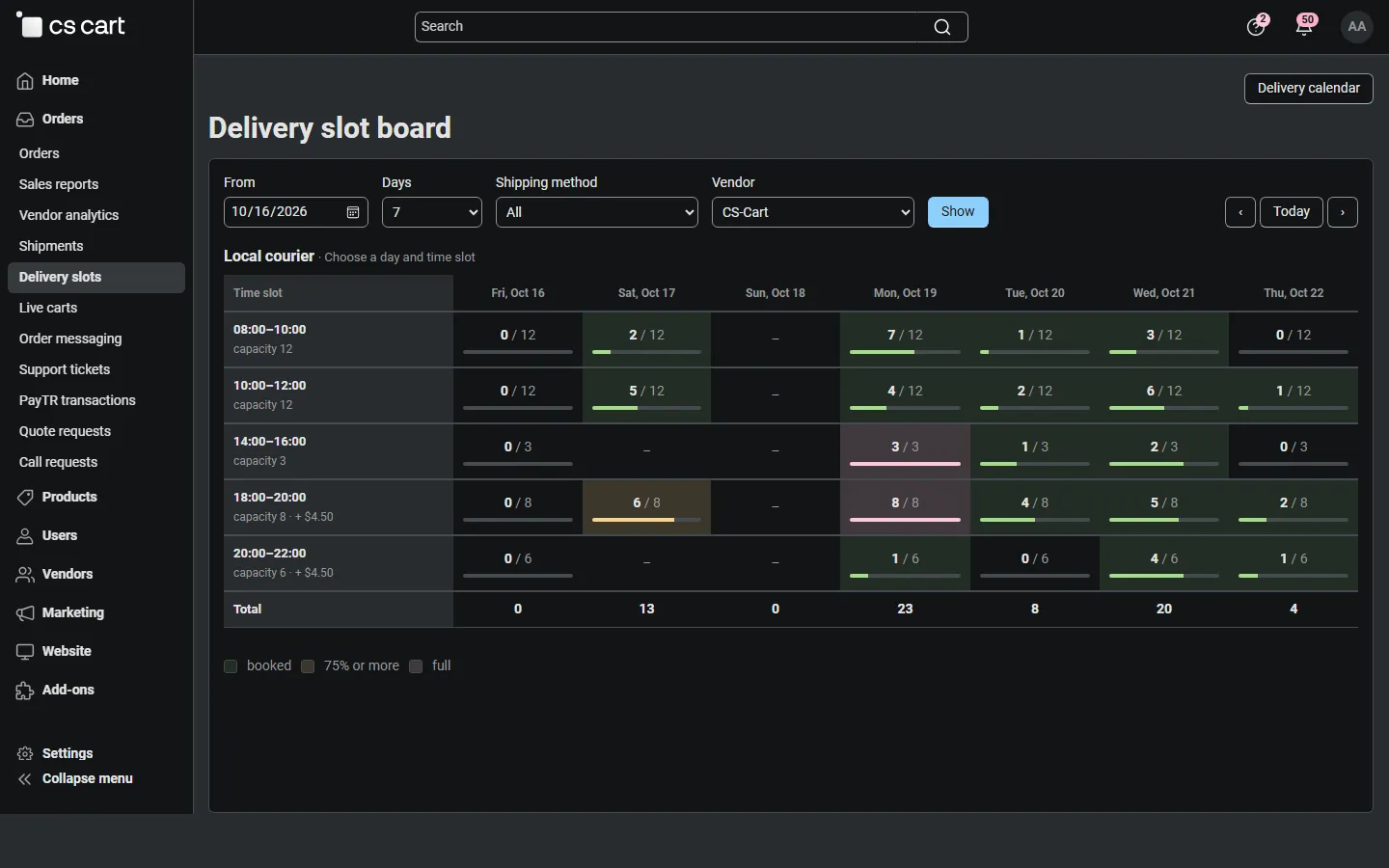Click the Add-ons puzzle icon

(x=25, y=691)
